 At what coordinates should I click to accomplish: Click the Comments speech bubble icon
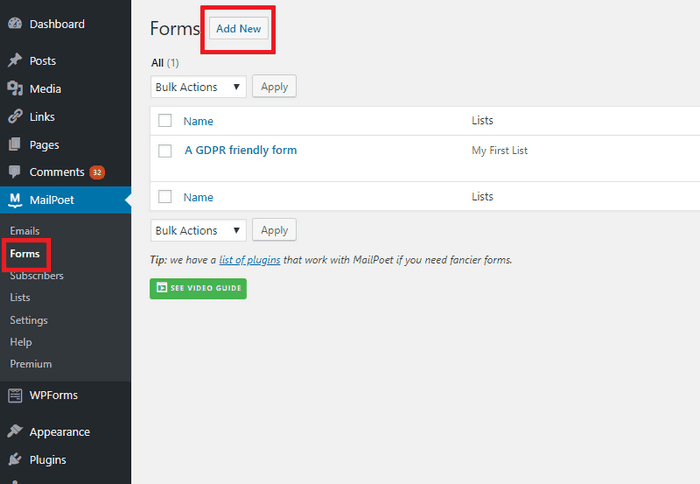15,172
